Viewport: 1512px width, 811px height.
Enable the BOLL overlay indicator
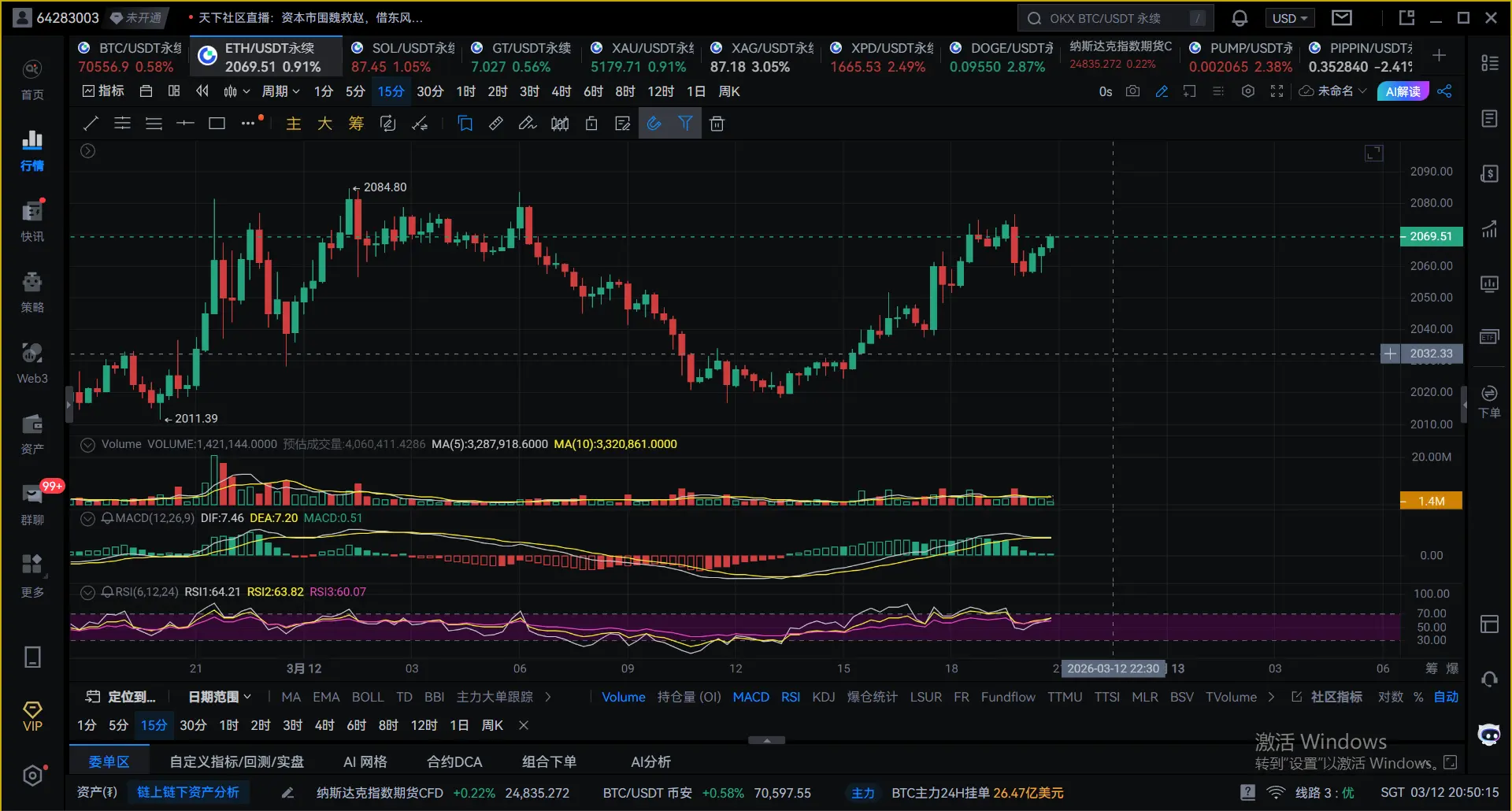click(368, 697)
